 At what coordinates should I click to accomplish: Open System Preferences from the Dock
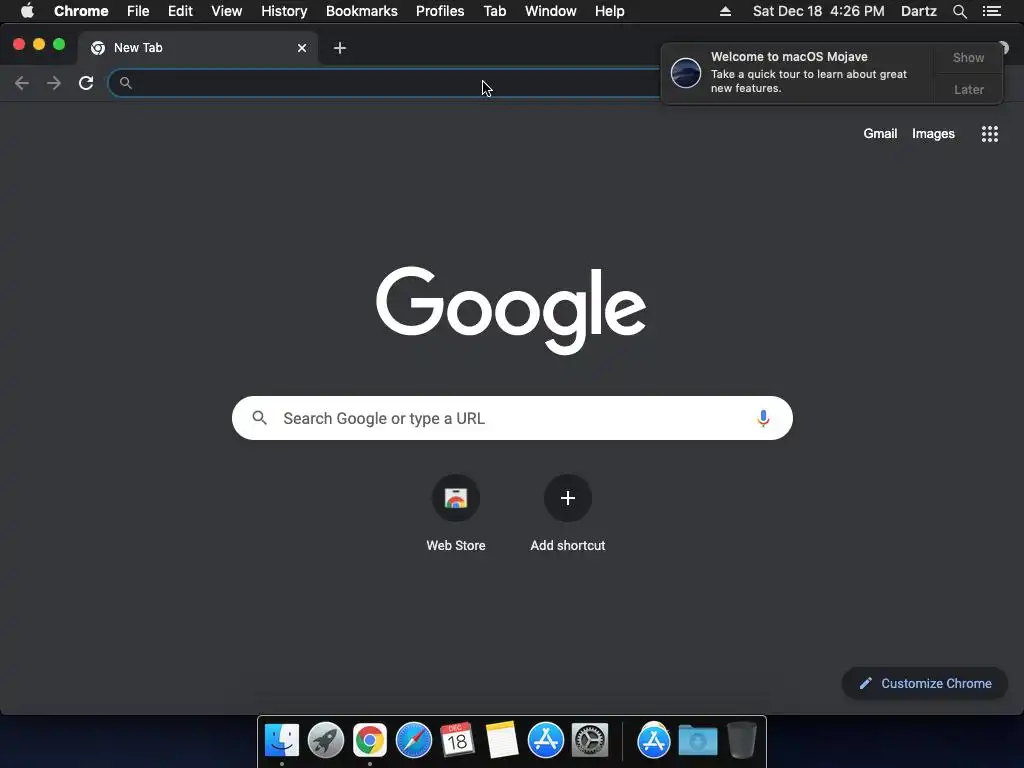coord(590,740)
